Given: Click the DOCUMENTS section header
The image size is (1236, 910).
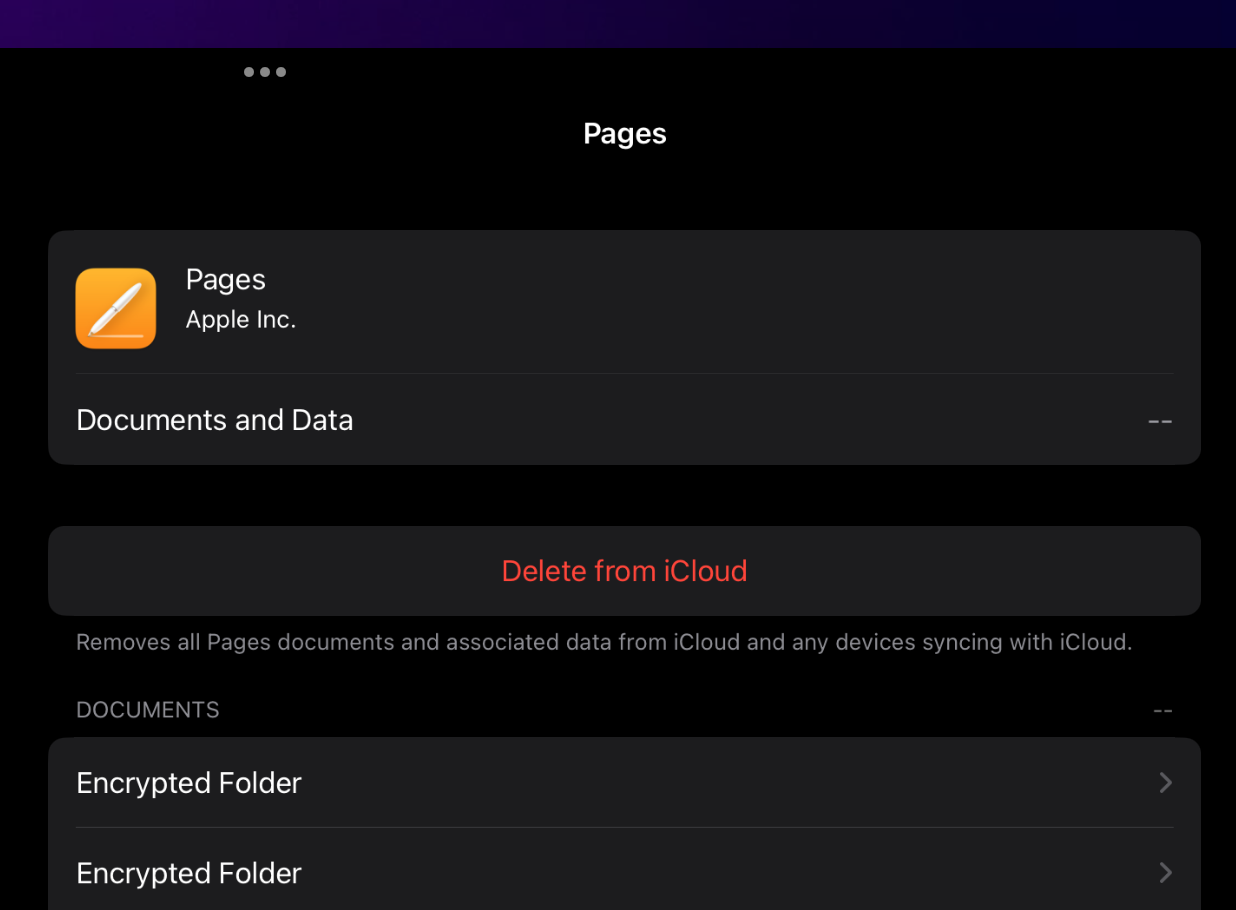Looking at the screenshot, I should 148,710.
